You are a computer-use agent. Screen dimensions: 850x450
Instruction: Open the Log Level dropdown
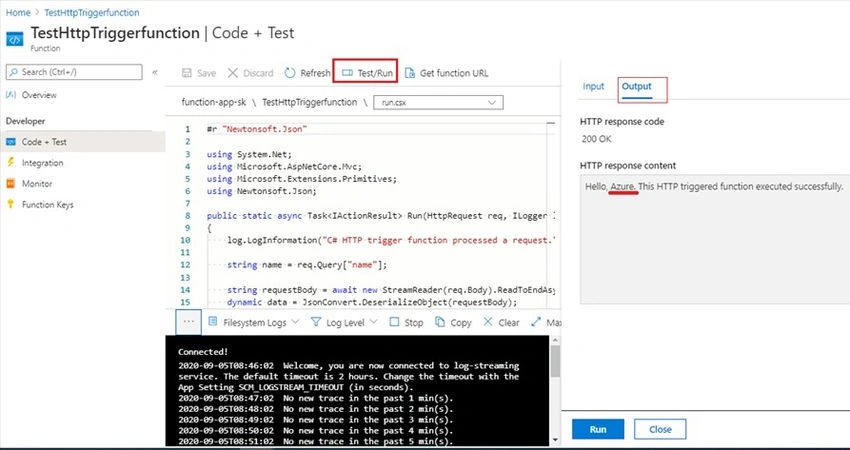pos(344,323)
